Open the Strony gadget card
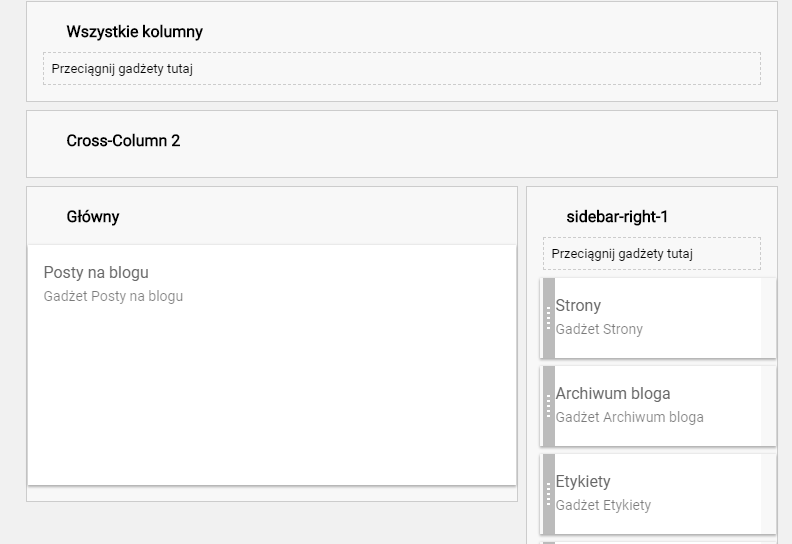The width and height of the screenshot is (792, 544). point(658,318)
